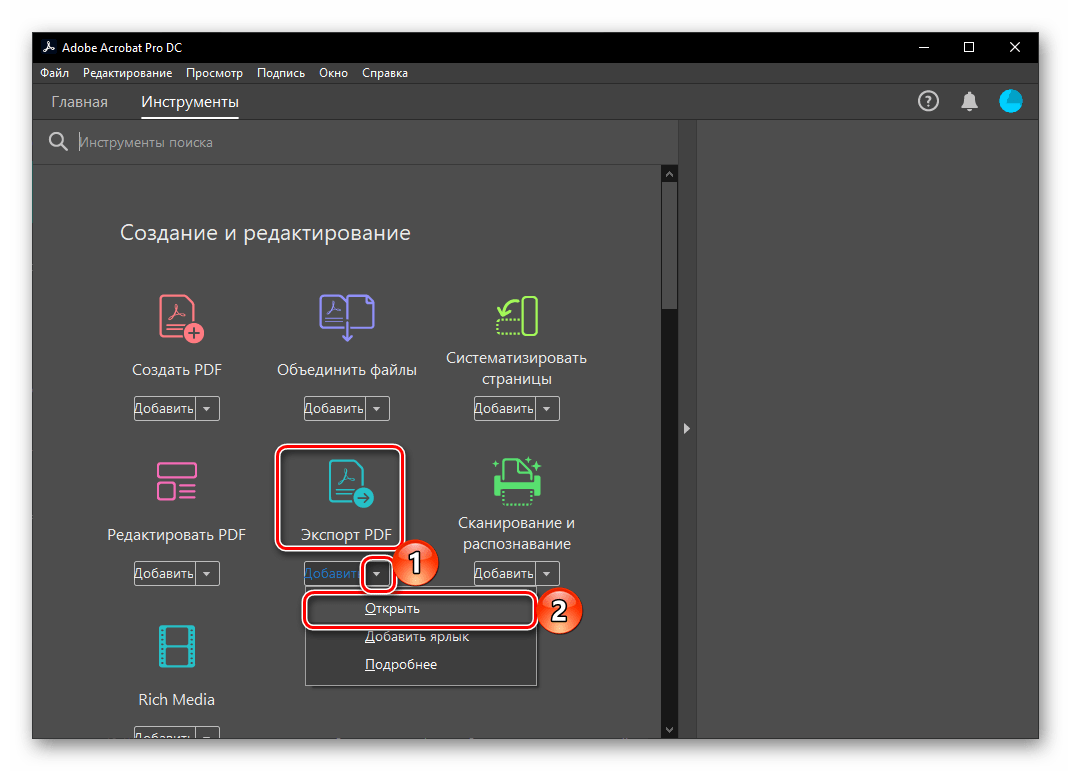Click the Создать PDF label
Viewport: 1071px width, 771px height.
point(177,369)
